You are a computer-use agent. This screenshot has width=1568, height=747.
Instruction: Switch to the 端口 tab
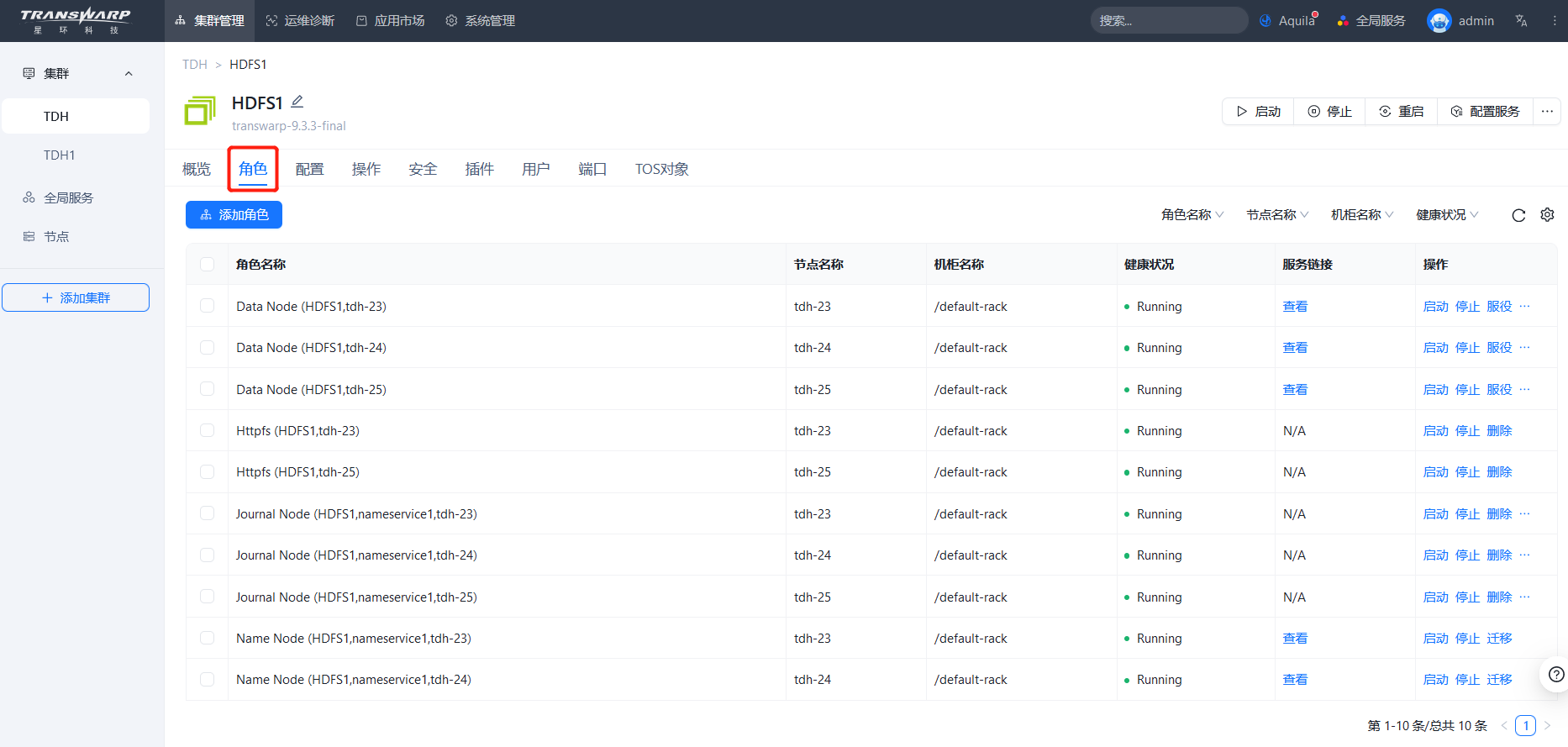pos(592,169)
